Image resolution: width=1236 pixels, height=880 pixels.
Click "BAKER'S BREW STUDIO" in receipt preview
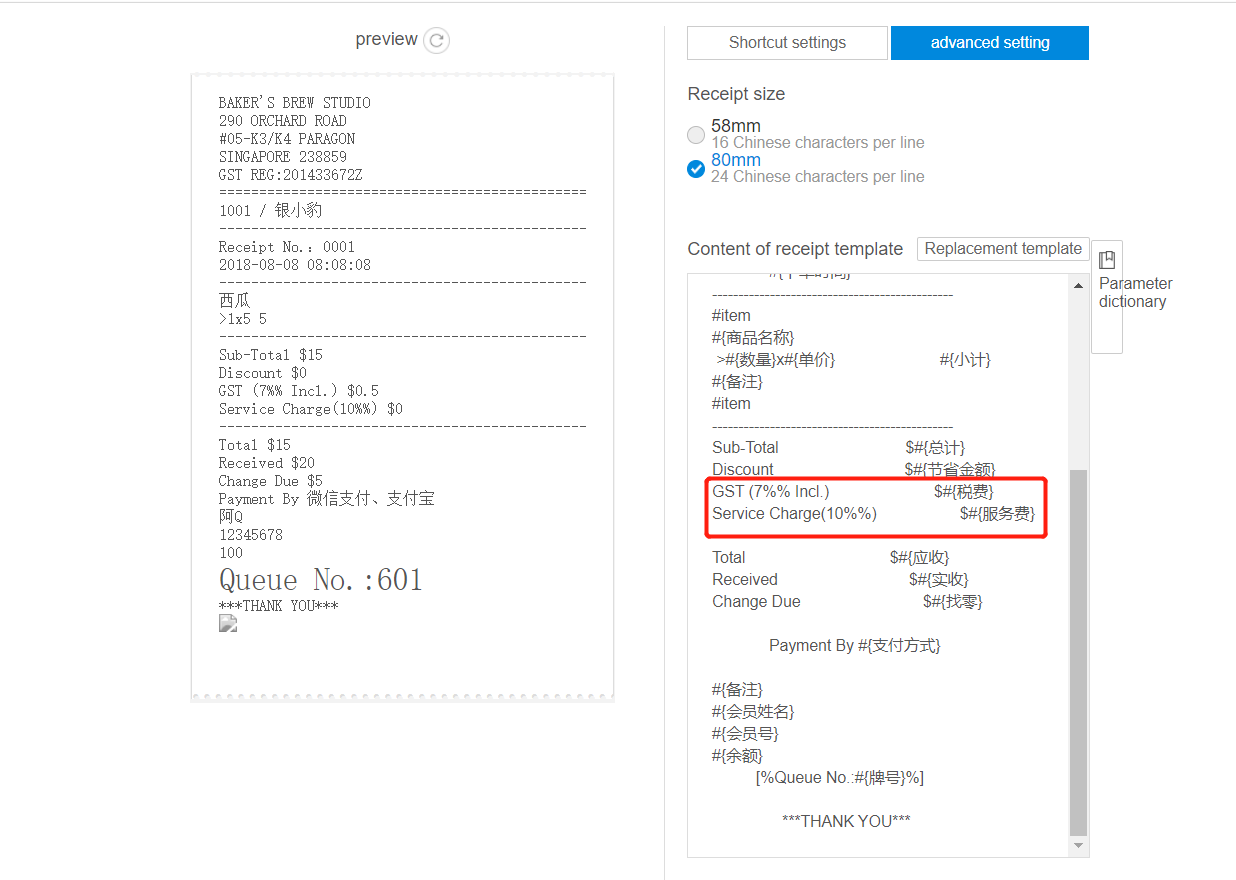(295, 103)
